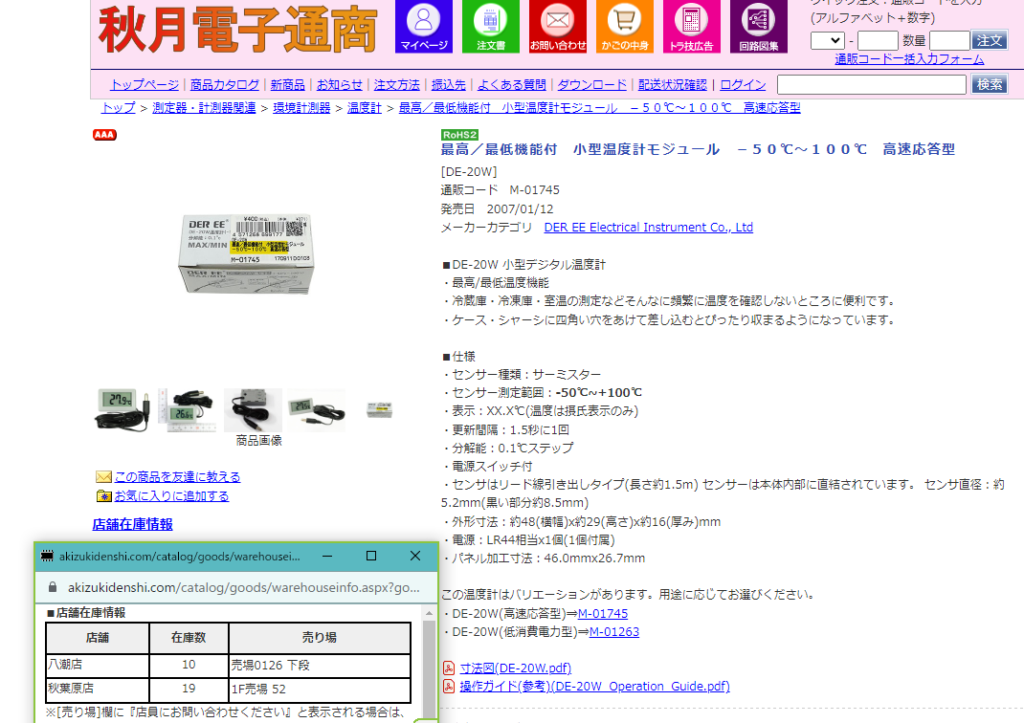Screen dimensions: 1024x723
Task: Open 新商品 menu item
Action: pyautogui.click(x=287, y=85)
